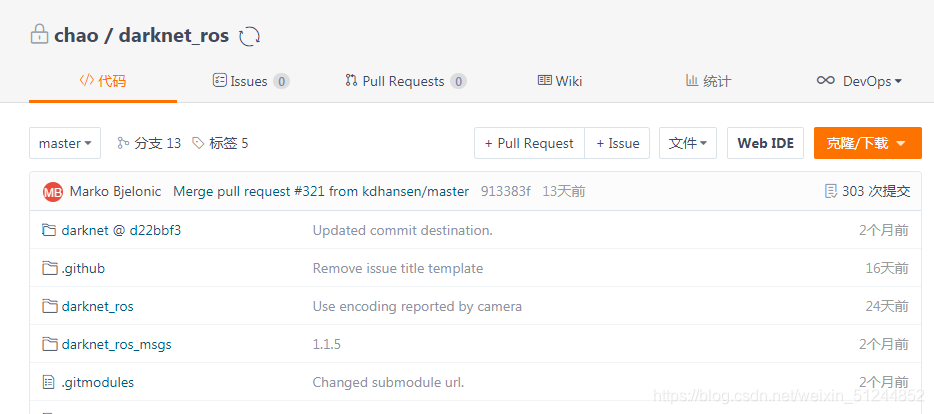Viewport: 934px width, 414px height.
Task: Open the 统计 statistics tab
Action: point(708,81)
